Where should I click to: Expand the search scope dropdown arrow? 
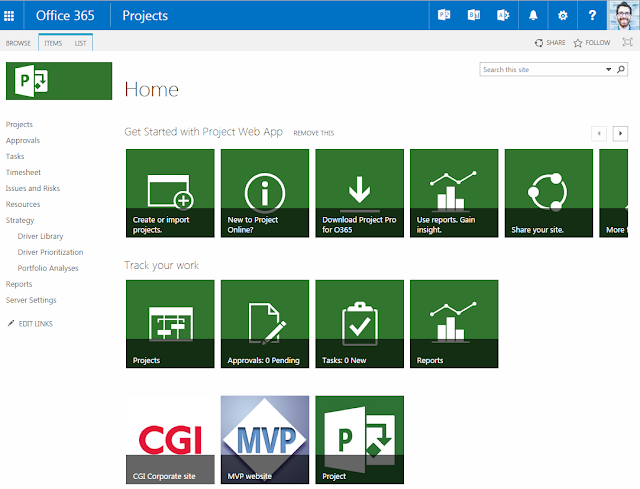pos(608,69)
